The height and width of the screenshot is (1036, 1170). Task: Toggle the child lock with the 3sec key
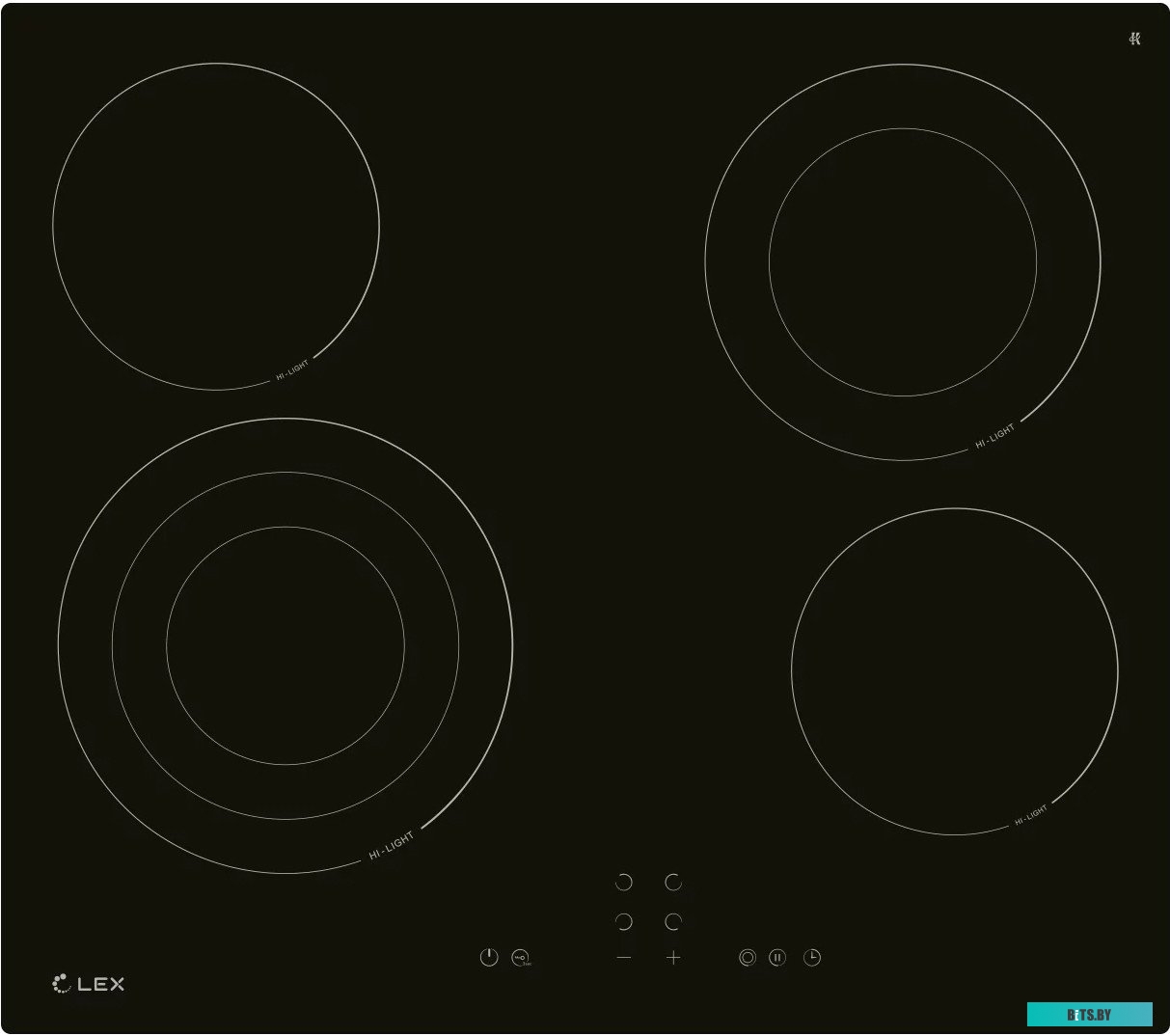click(521, 957)
